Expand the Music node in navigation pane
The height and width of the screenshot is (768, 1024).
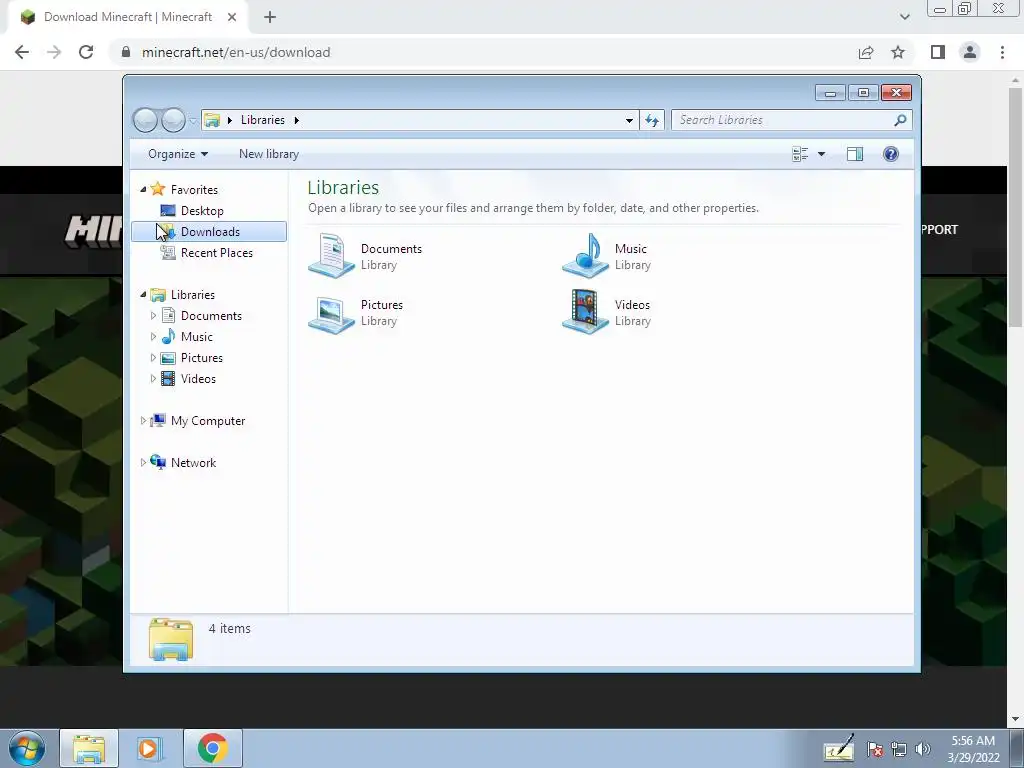pyautogui.click(x=153, y=336)
